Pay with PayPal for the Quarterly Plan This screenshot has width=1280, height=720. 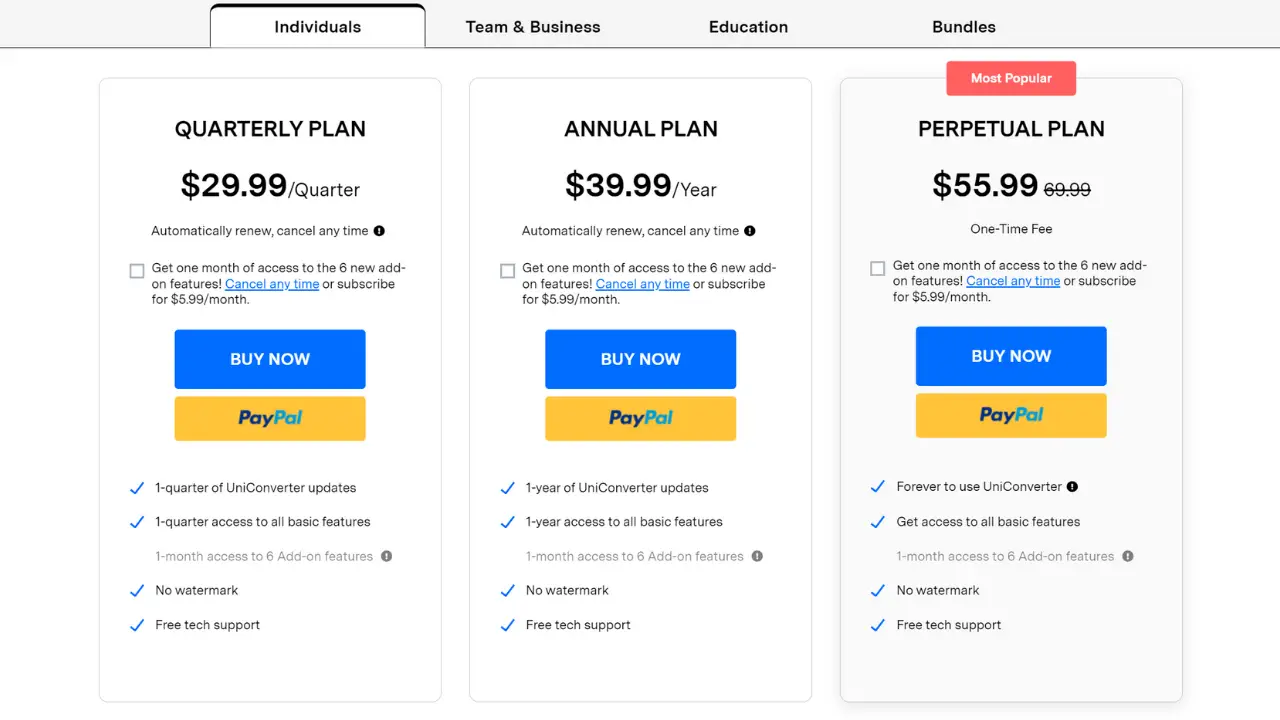click(270, 418)
